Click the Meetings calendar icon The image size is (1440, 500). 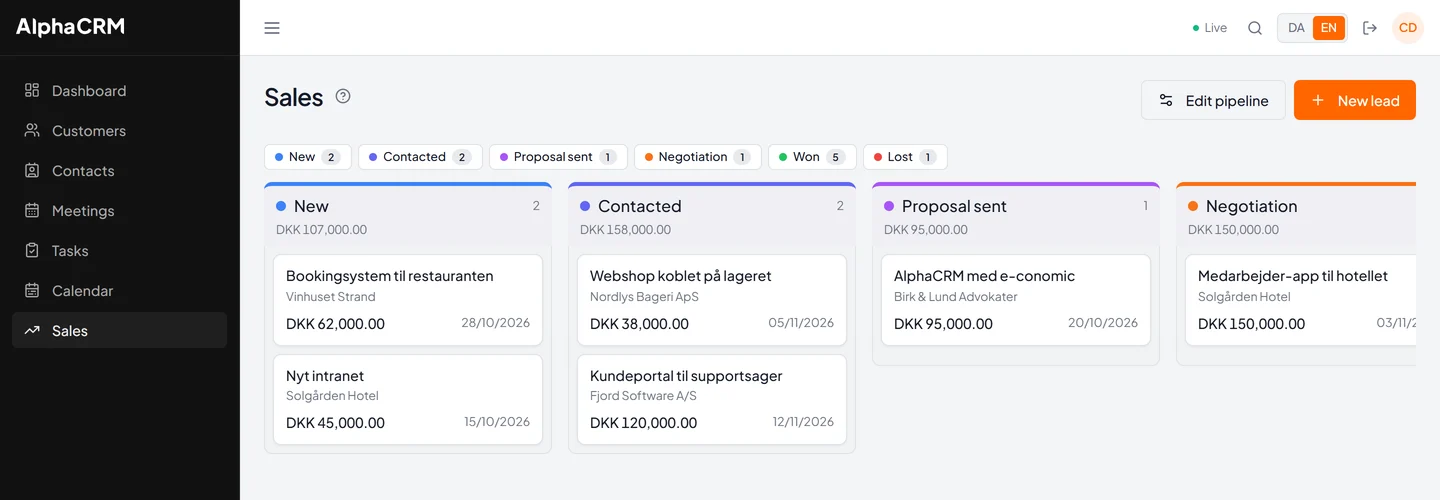tap(32, 210)
